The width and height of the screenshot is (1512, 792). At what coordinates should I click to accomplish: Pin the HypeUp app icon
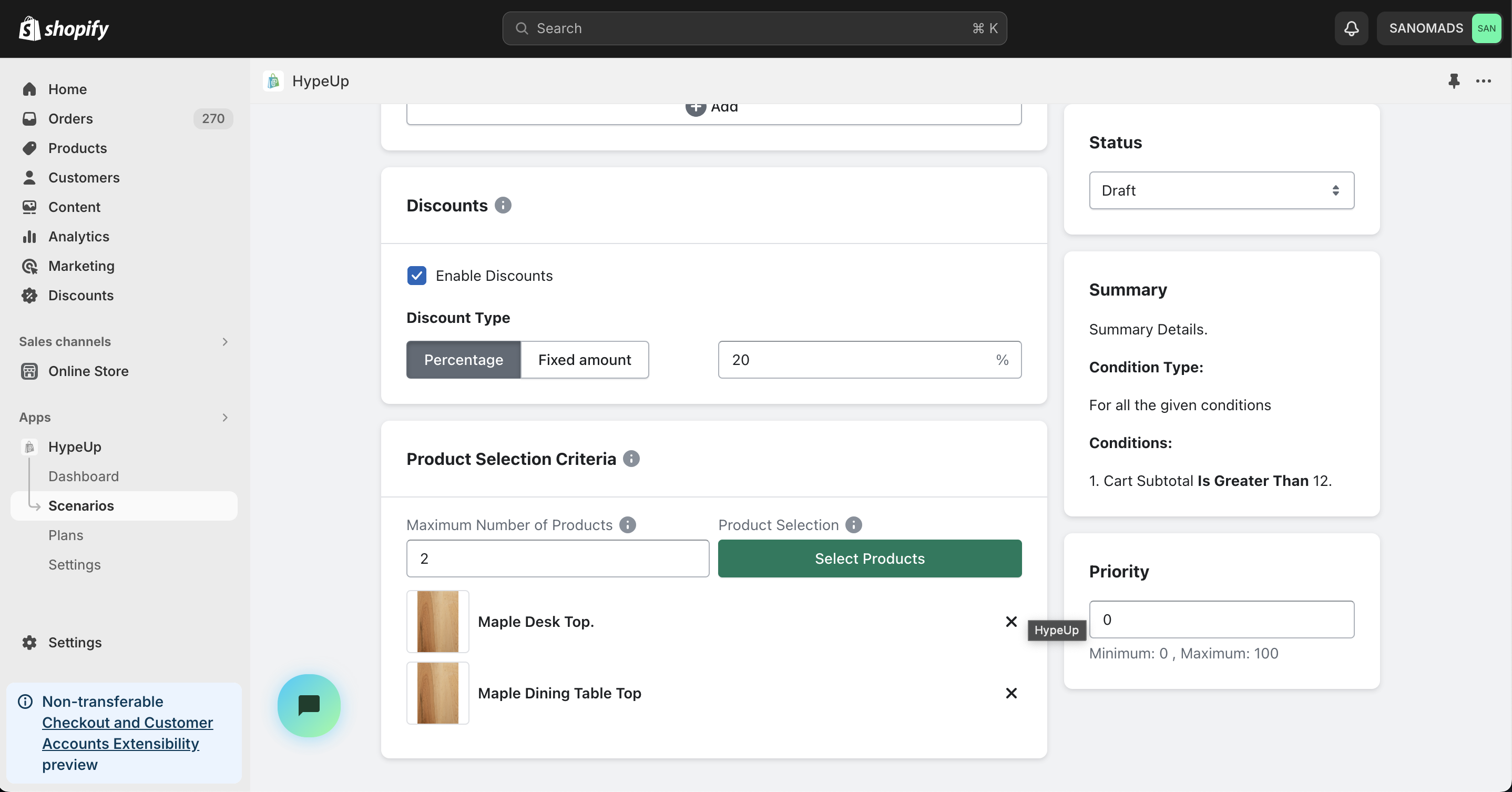pyautogui.click(x=1454, y=81)
